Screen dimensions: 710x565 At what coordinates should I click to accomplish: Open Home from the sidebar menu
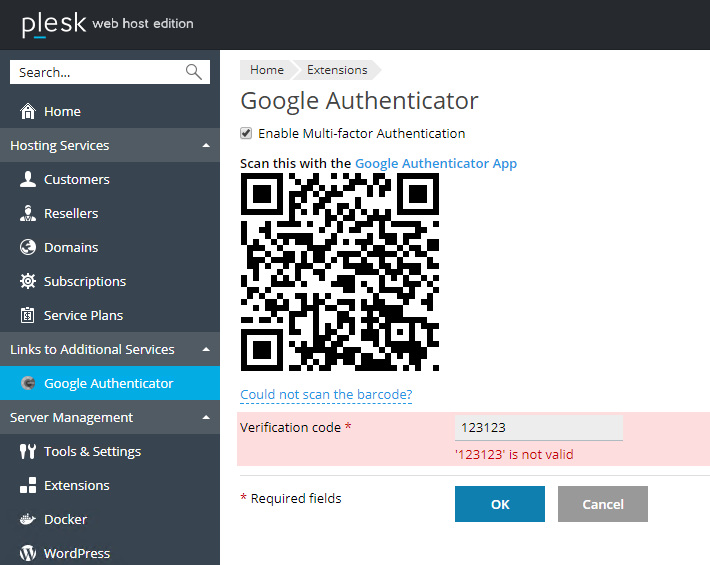click(x=110, y=111)
